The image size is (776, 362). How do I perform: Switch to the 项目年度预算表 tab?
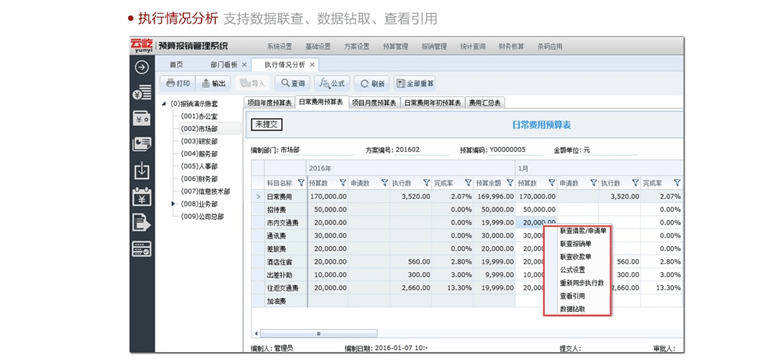269,103
